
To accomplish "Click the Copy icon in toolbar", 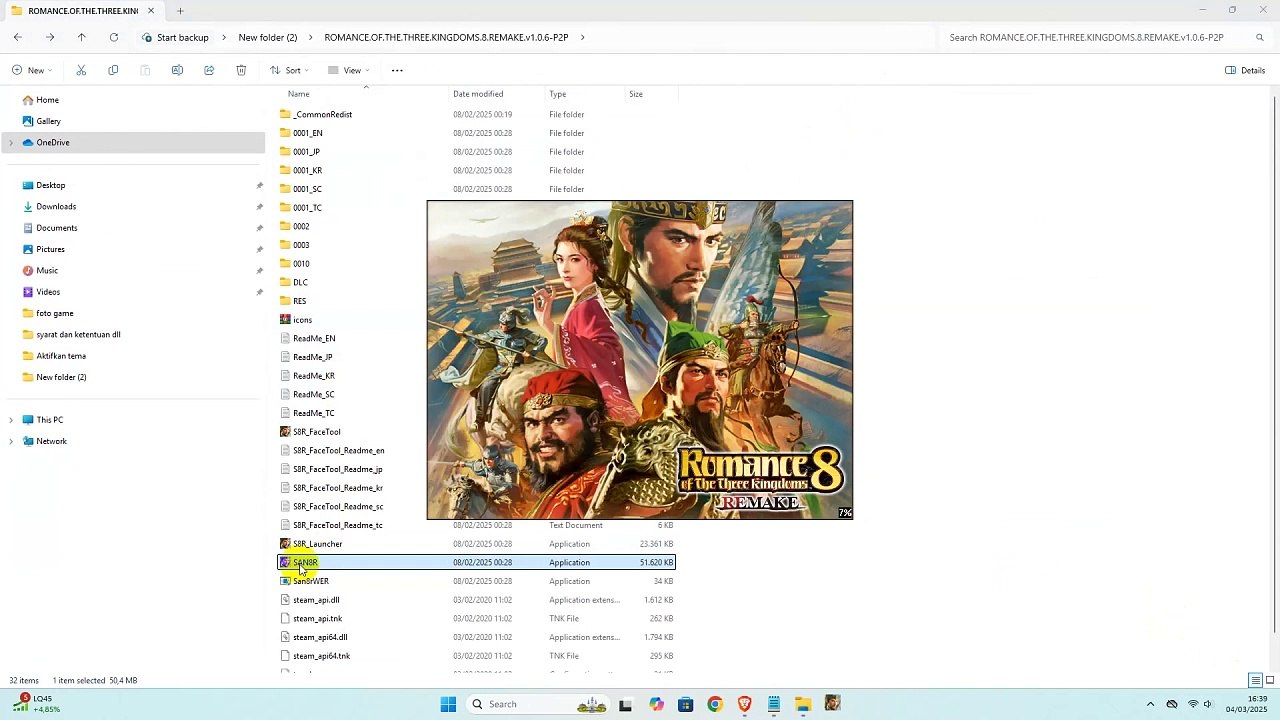I will point(113,70).
